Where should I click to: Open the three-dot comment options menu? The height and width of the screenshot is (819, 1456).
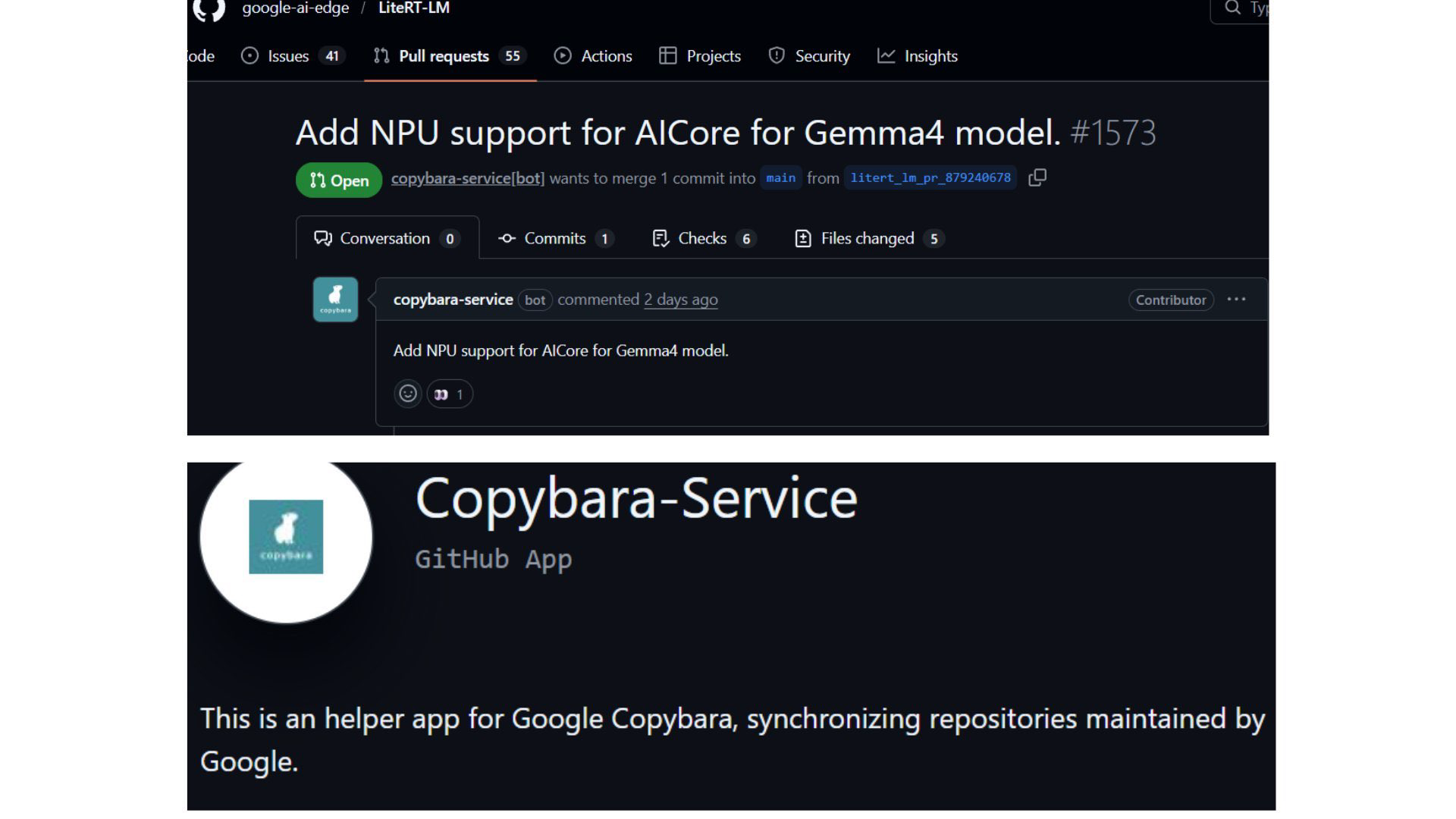click(x=1236, y=300)
